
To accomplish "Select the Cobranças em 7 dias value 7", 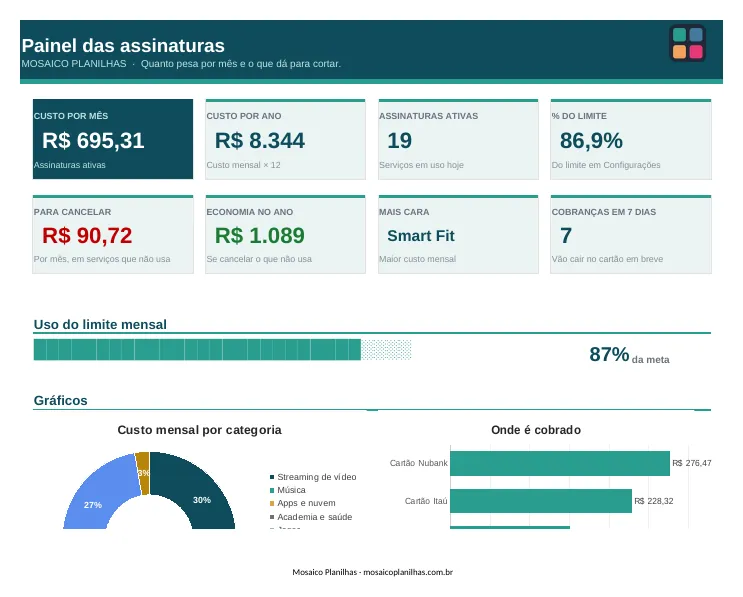I will 566,235.
